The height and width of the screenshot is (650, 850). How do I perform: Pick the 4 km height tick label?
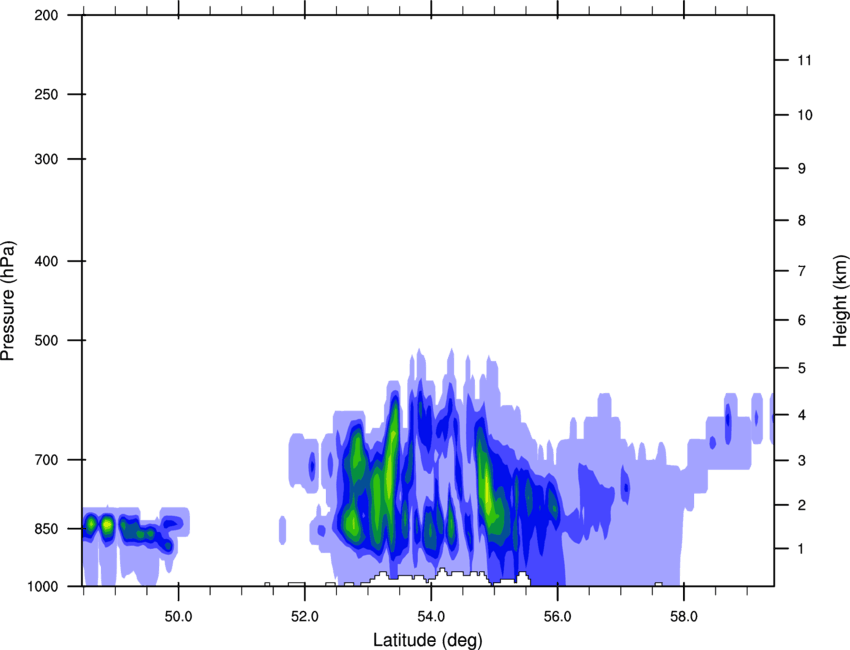802,415
